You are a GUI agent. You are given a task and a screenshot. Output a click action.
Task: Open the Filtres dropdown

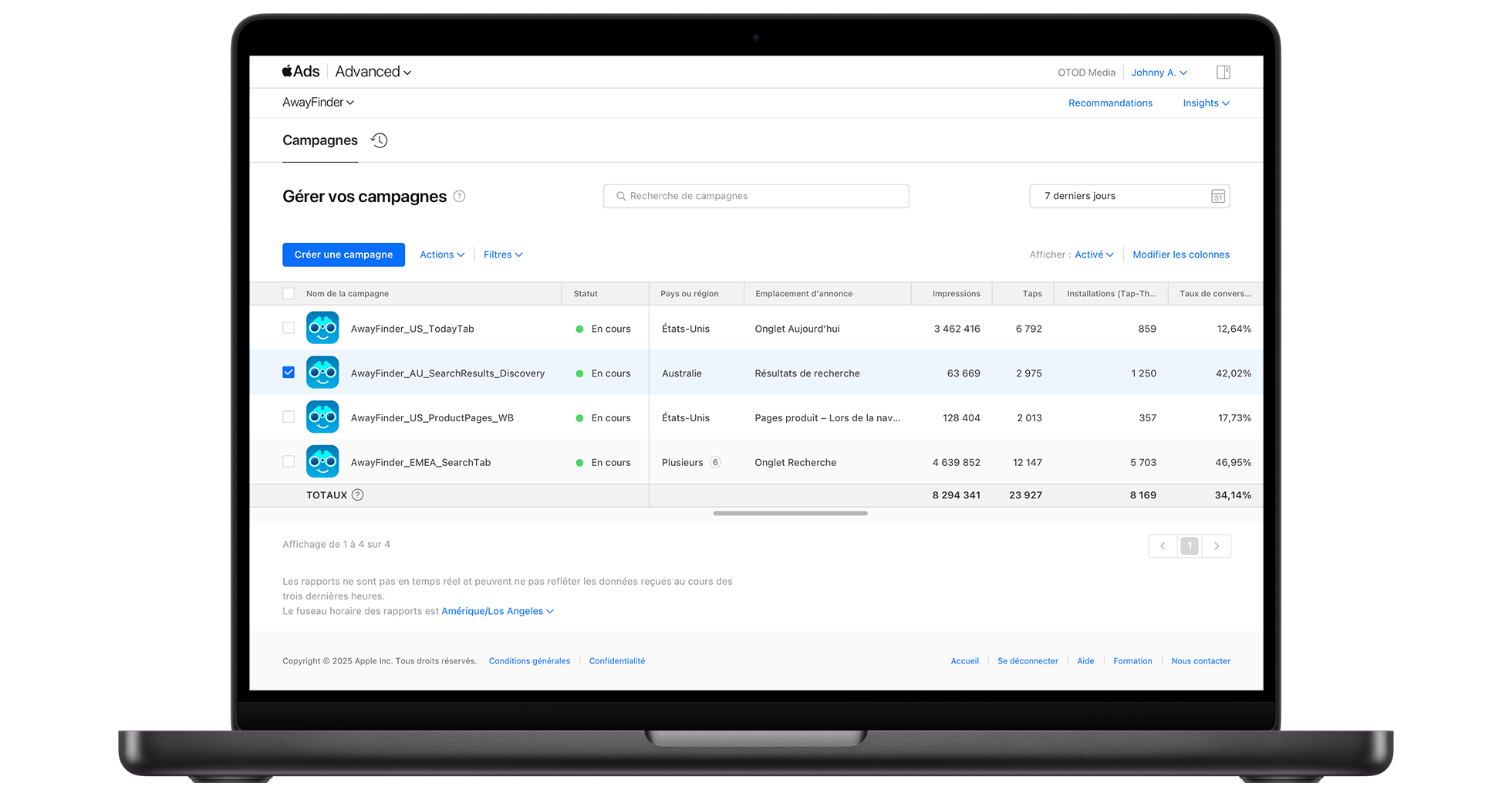[x=502, y=255]
